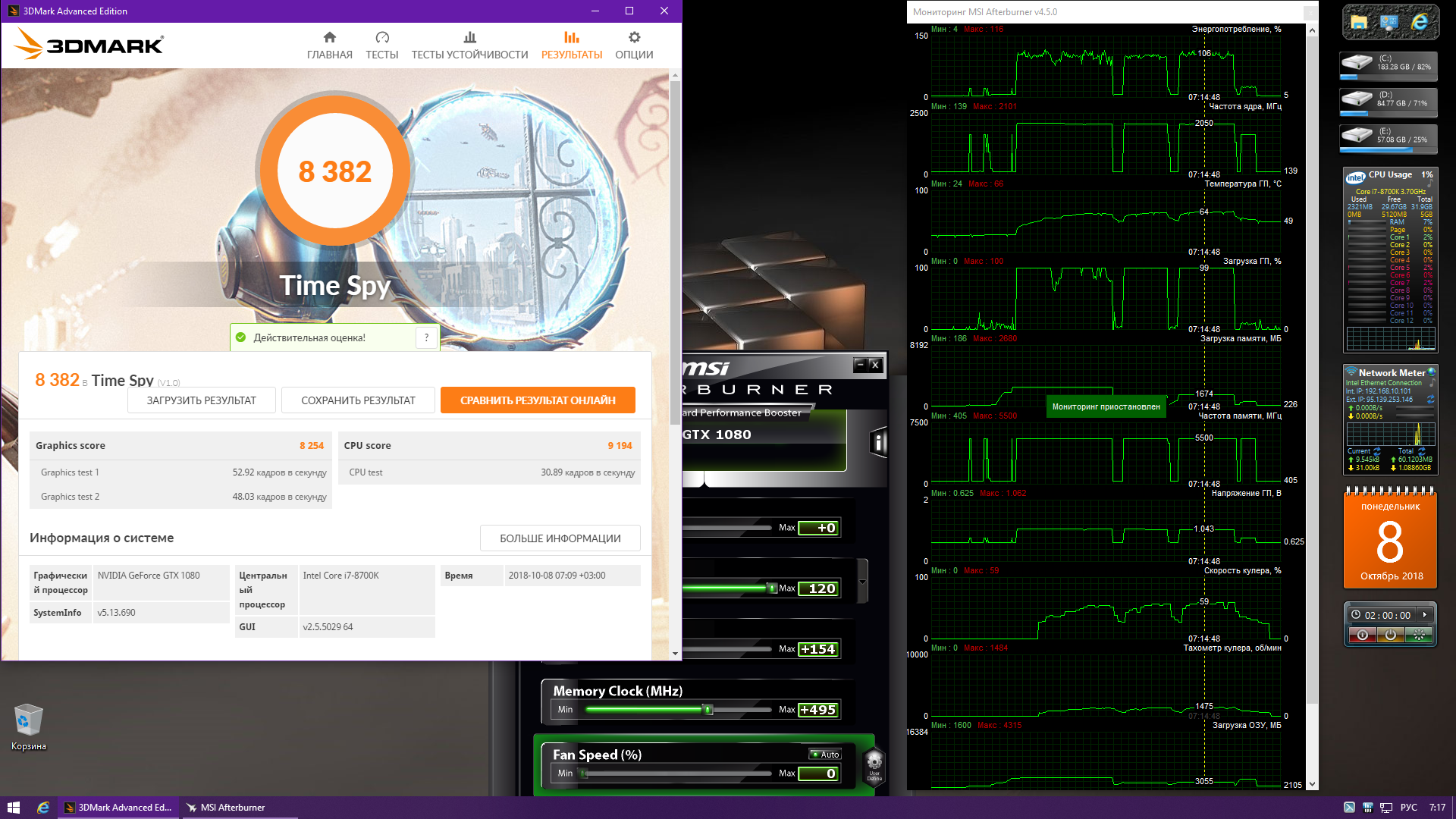The image size is (1456, 819).
Task: Click the Save Result button
Action: 358,400
